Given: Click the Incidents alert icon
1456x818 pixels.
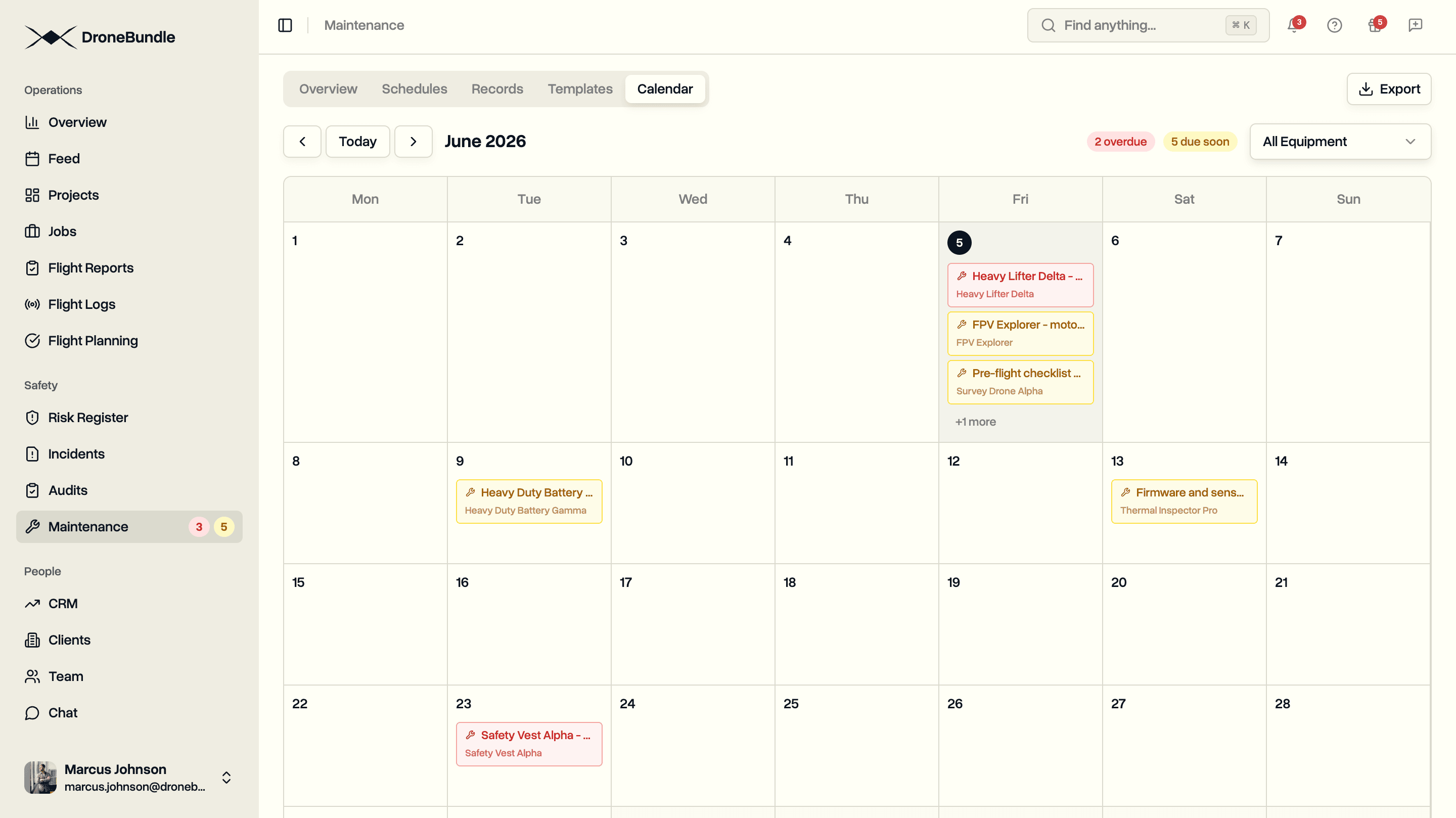Looking at the screenshot, I should pyautogui.click(x=32, y=454).
